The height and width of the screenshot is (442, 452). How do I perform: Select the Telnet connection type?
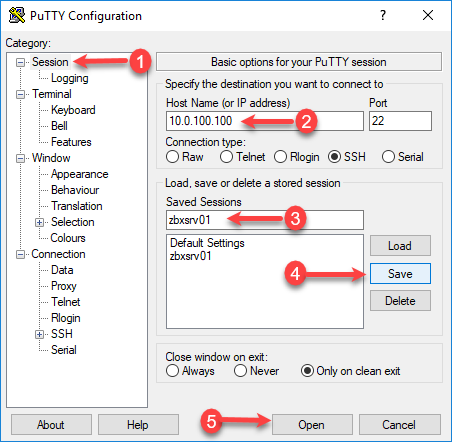[x=226, y=157]
